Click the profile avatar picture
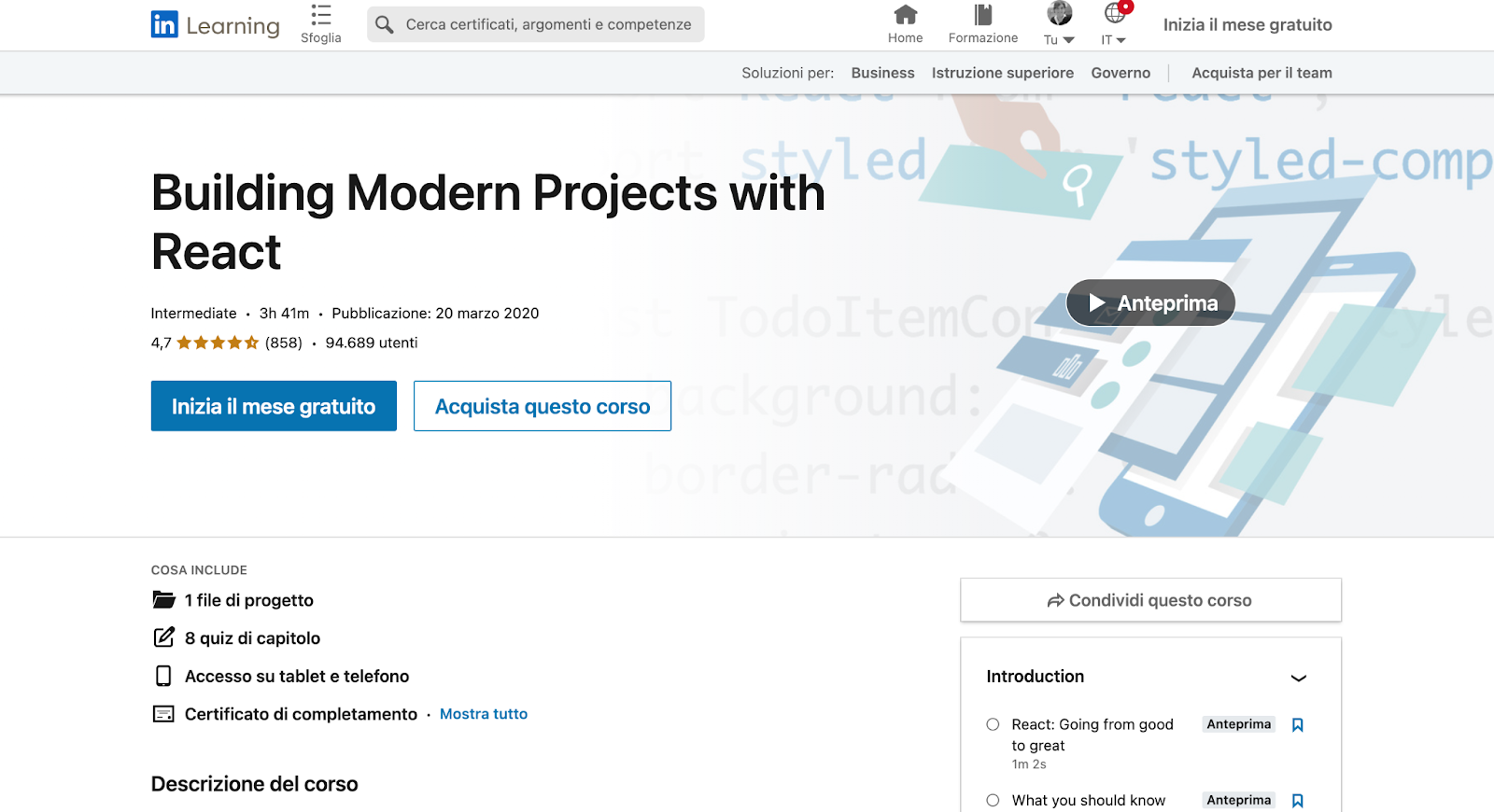The height and width of the screenshot is (812, 1494). (1060, 13)
